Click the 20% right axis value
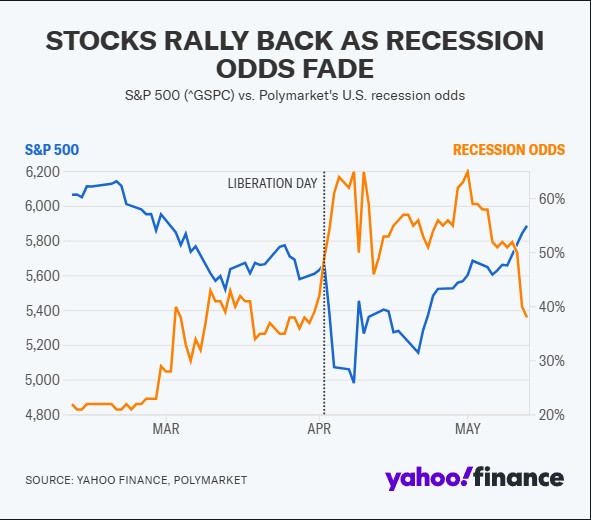 [551, 415]
